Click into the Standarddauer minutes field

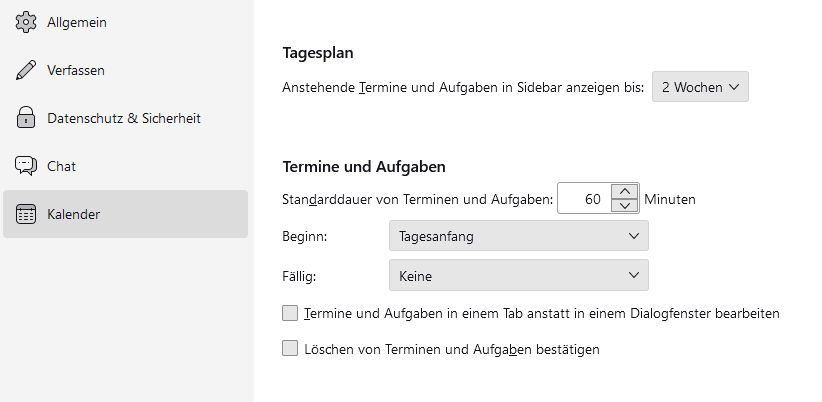click(x=583, y=199)
